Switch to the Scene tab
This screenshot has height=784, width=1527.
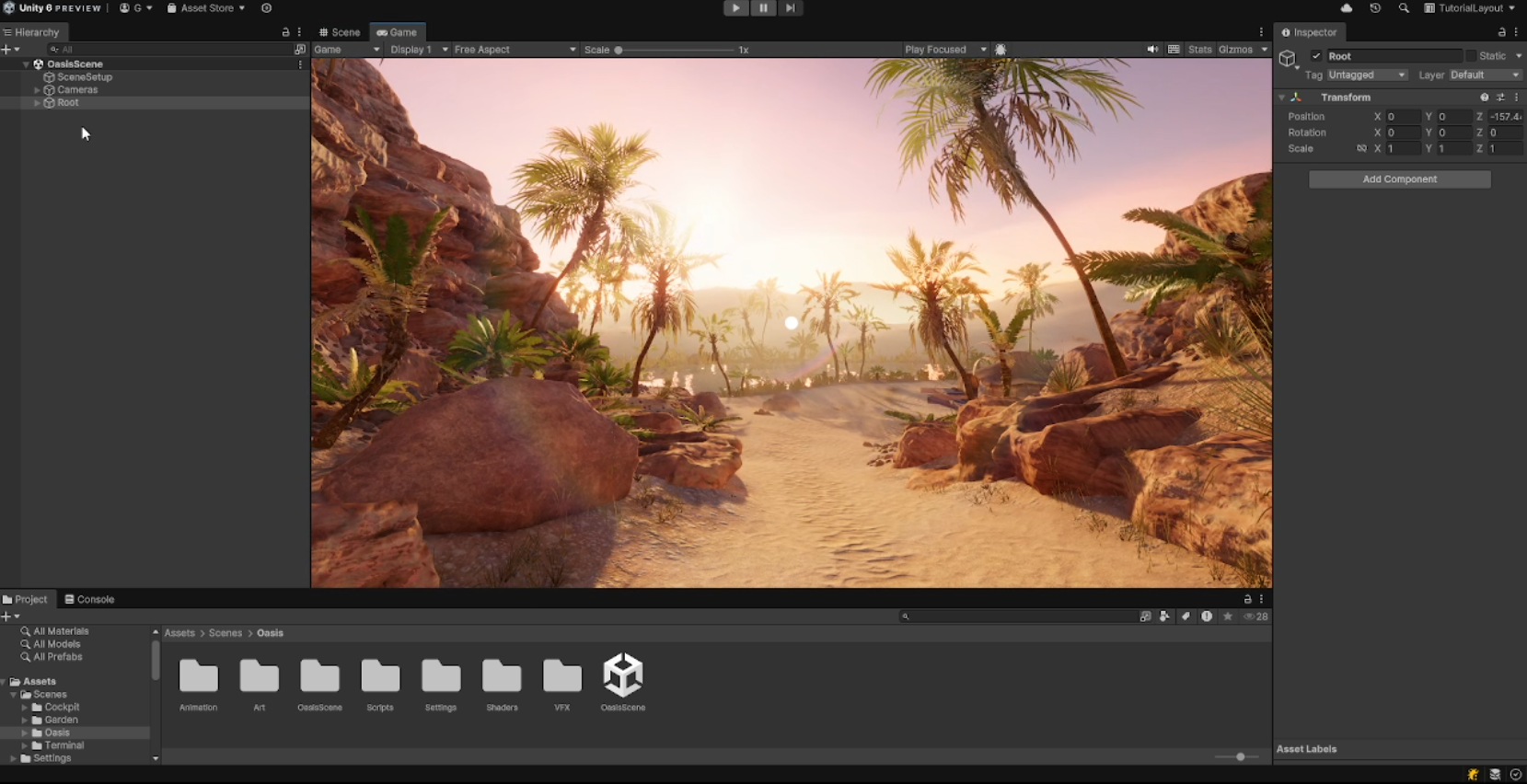(339, 32)
